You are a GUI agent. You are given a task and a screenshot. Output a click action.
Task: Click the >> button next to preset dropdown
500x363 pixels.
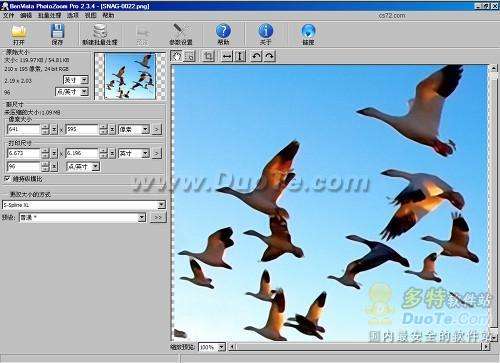pos(158,217)
